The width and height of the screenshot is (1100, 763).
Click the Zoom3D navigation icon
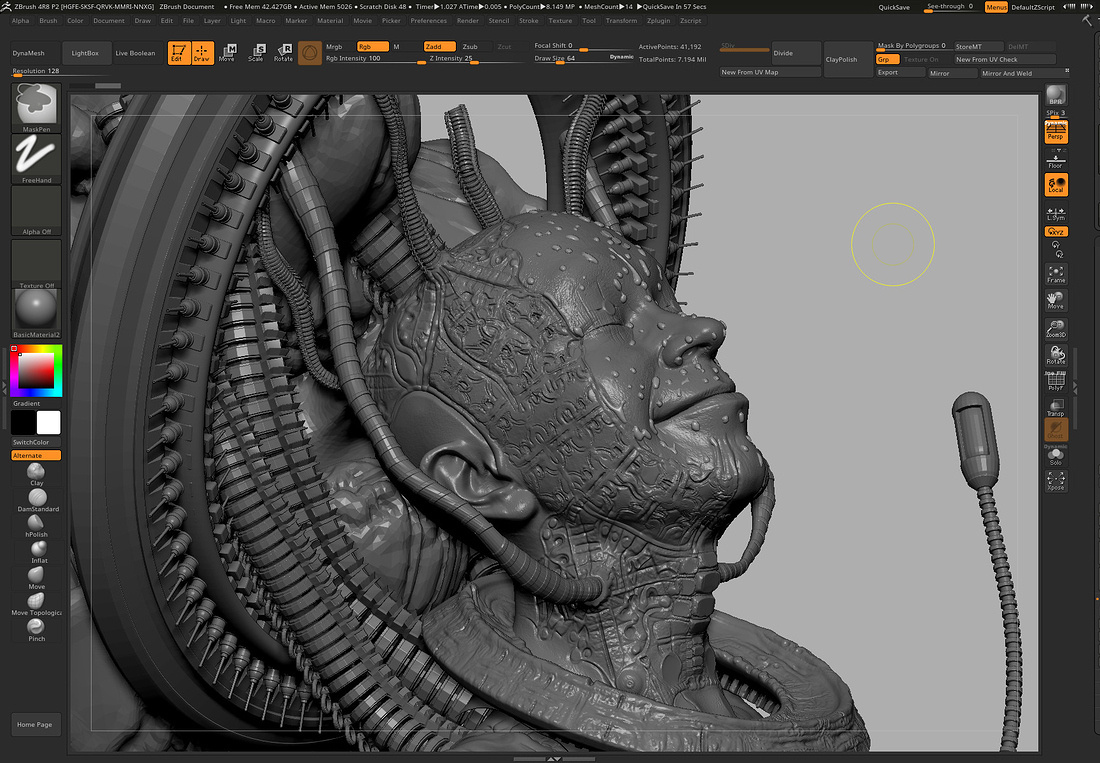[1056, 329]
